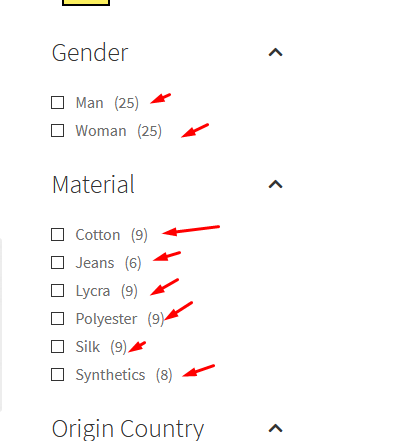Check the Woman checkbox
The image size is (404, 441).
[58, 131]
